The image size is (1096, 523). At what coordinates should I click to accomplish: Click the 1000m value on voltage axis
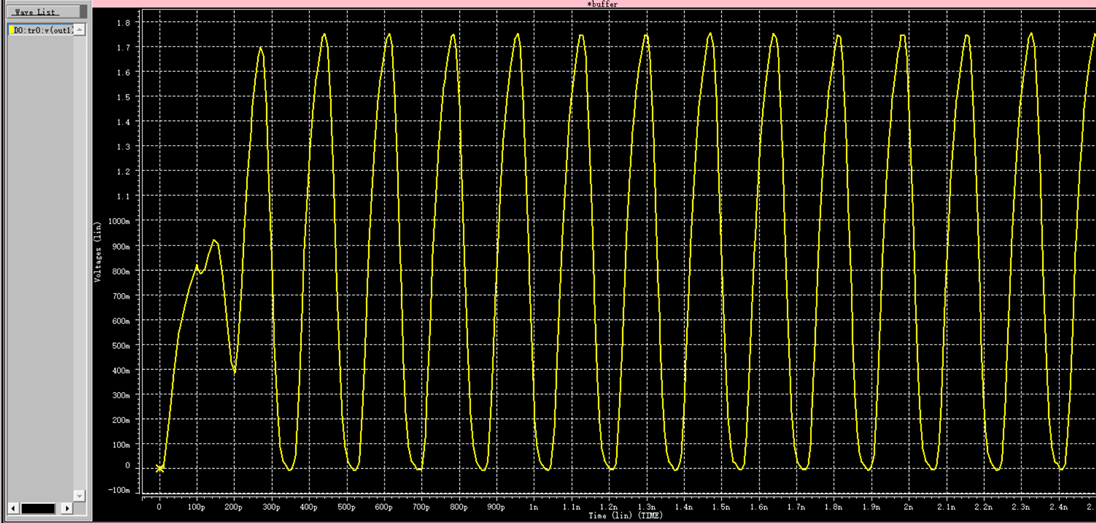coord(120,221)
